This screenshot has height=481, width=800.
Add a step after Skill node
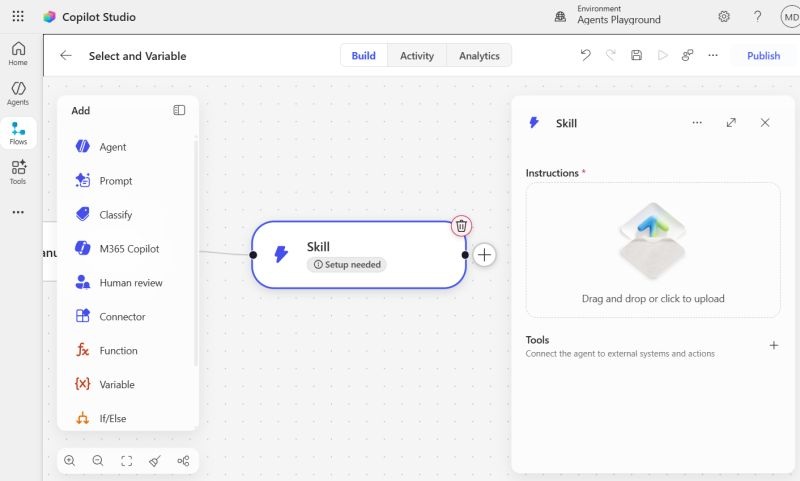click(x=484, y=255)
